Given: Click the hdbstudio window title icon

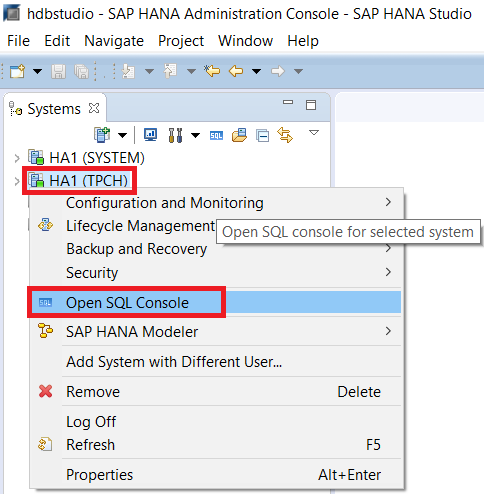Looking at the screenshot, I should tap(11, 13).
